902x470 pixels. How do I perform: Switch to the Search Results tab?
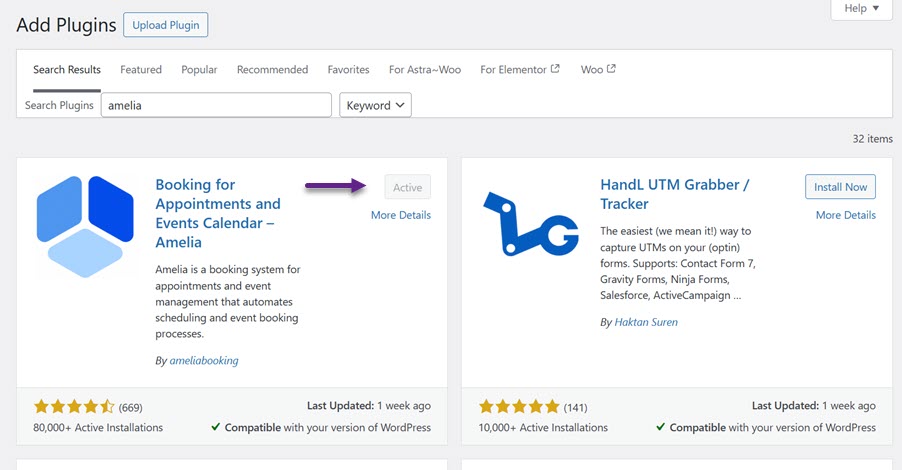point(67,70)
